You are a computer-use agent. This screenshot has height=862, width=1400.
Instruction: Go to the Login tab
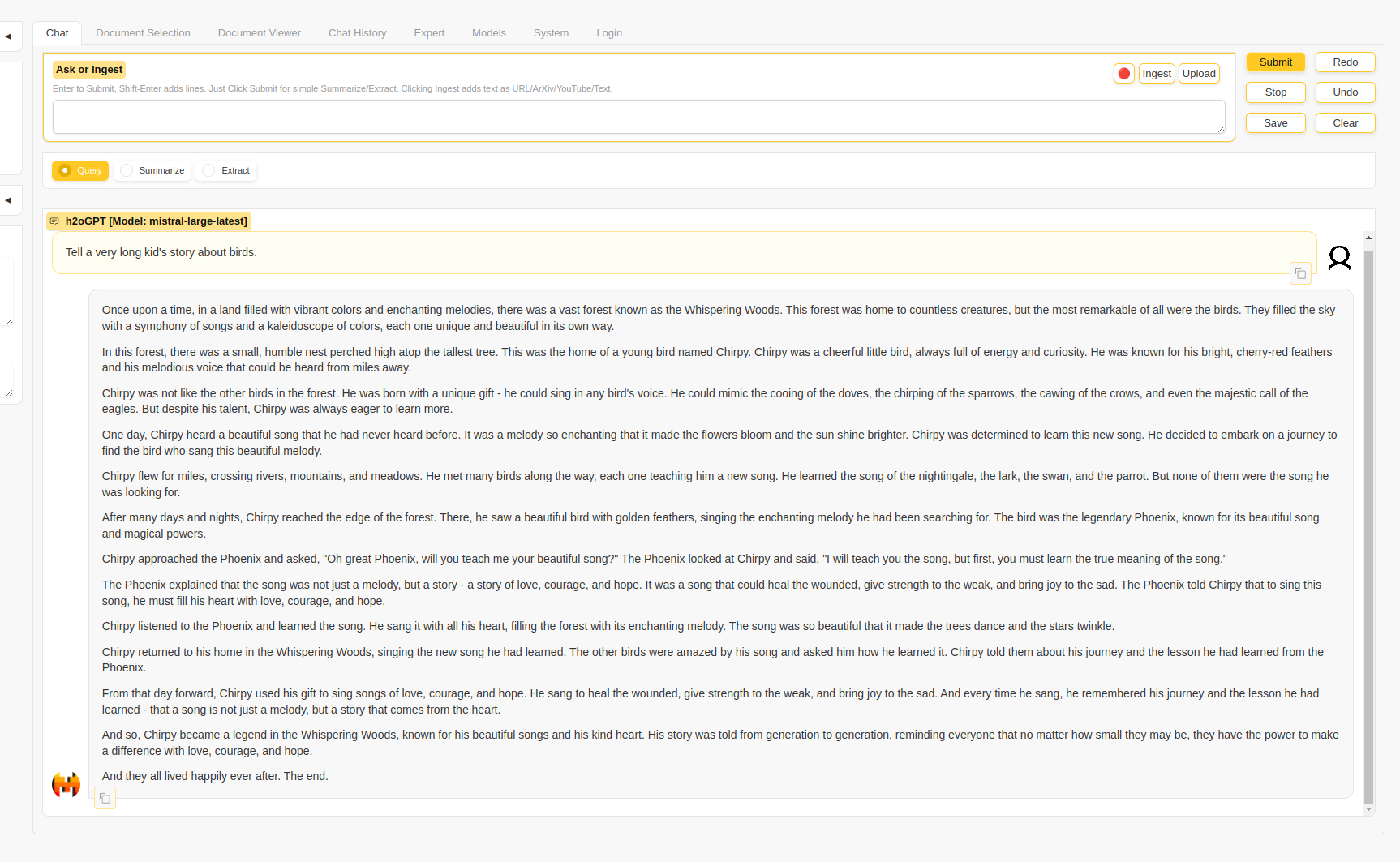[609, 33]
